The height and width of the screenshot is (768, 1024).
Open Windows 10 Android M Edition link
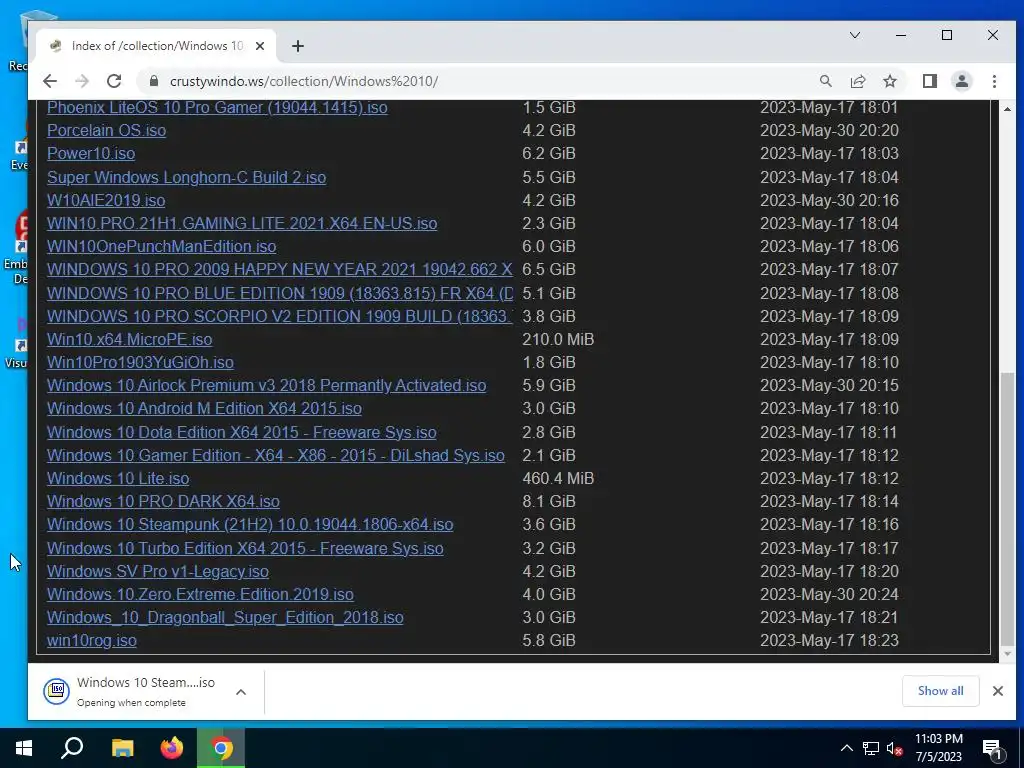pyautogui.click(x=204, y=408)
